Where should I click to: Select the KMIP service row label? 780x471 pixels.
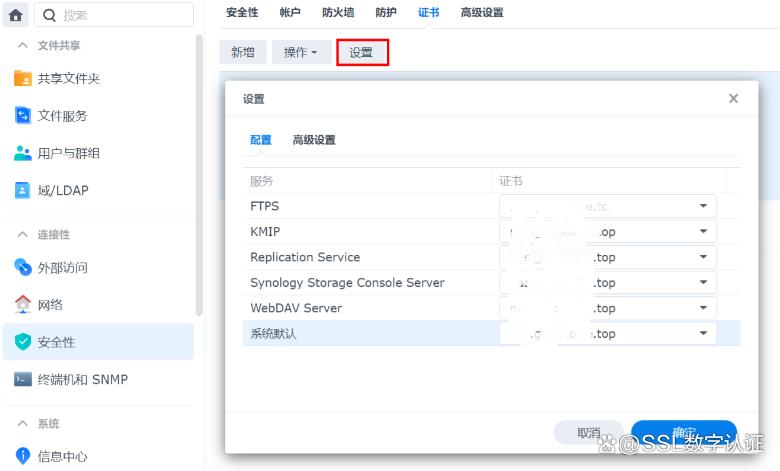pyautogui.click(x=265, y=231)
